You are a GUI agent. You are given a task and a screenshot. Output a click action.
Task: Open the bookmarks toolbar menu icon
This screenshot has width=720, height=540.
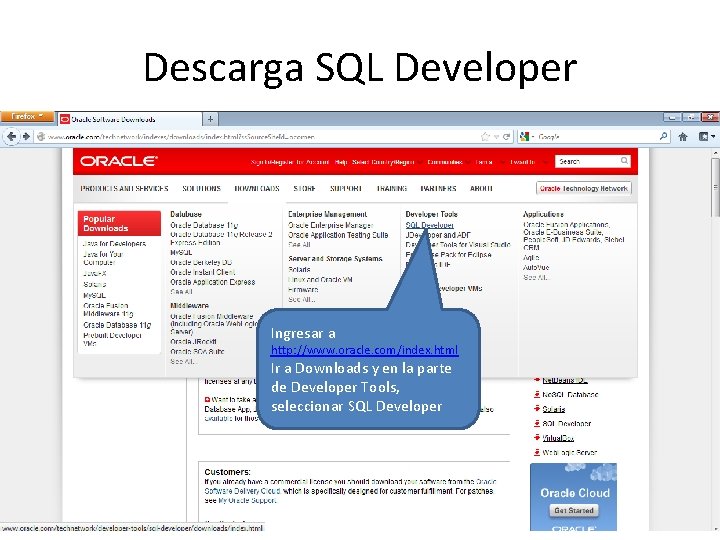point(706,136)
